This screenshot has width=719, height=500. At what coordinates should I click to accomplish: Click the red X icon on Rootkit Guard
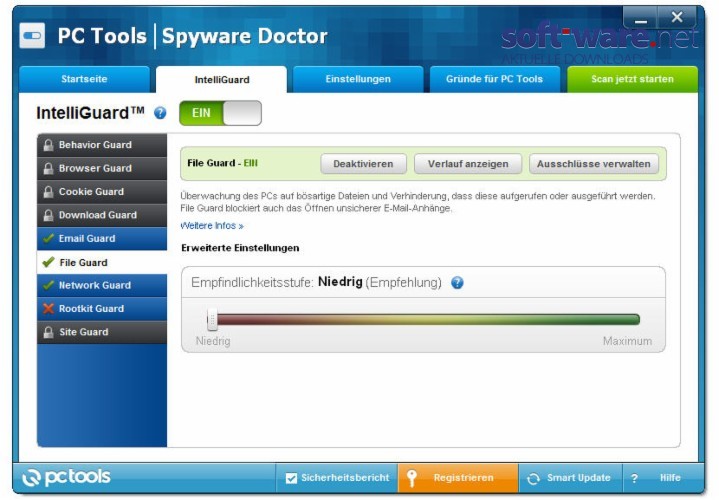coord(48,309)
